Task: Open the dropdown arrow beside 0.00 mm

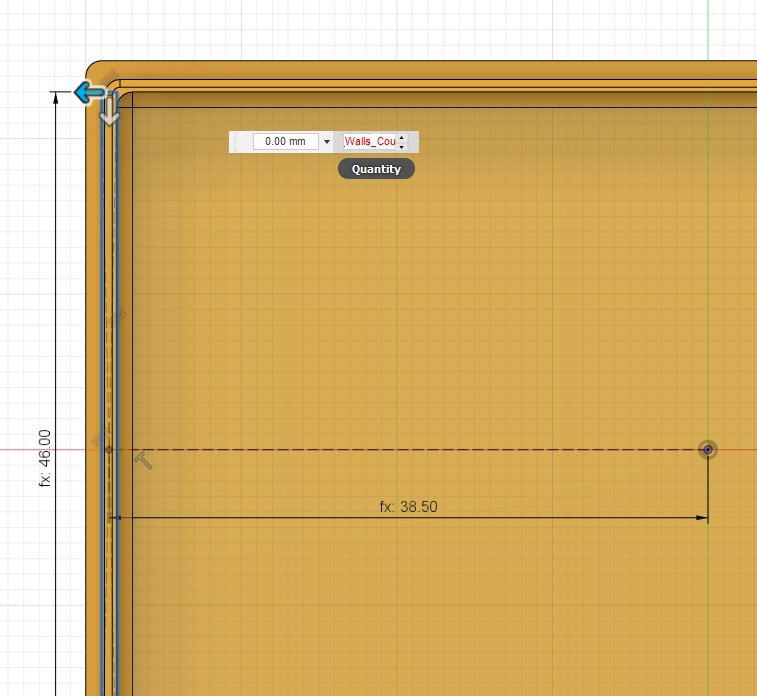Action: pos(327,141)
